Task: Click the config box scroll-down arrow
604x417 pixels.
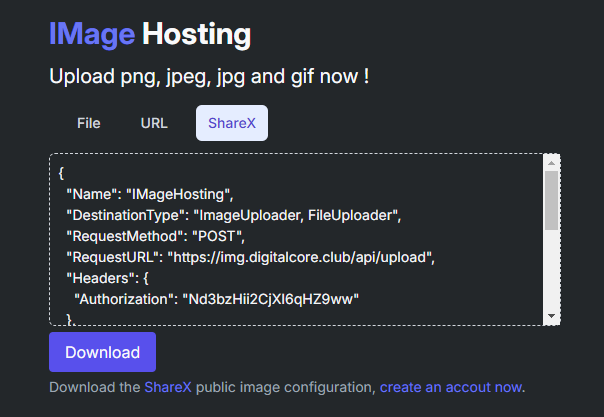Action: click(x=551, y=316)
